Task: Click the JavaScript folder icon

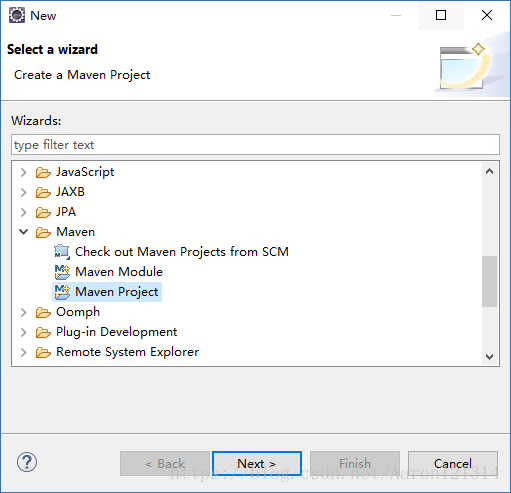Action: [x=43, y=172]
